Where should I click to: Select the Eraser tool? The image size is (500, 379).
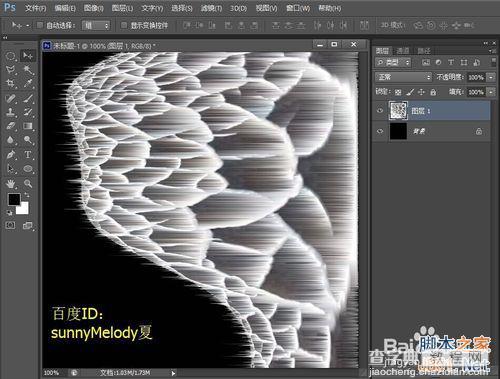coord(11,126)
